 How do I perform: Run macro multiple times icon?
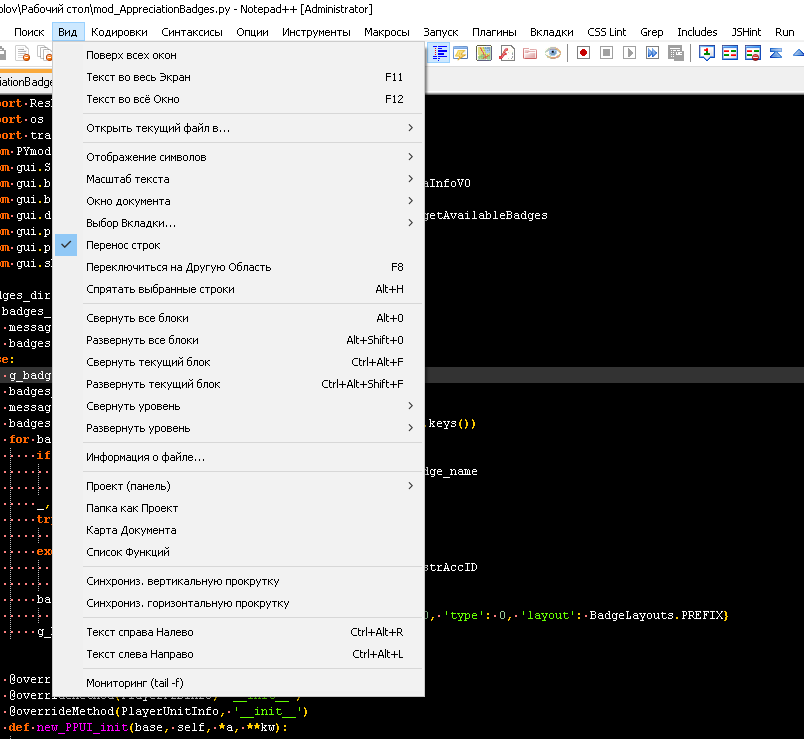click(x=652, y=53)
